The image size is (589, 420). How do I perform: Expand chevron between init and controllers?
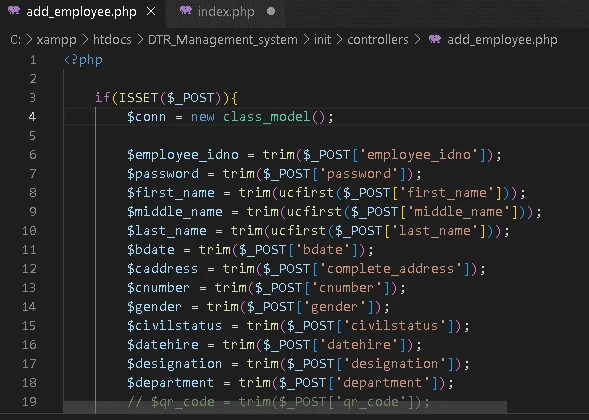[x=339, y=40]
